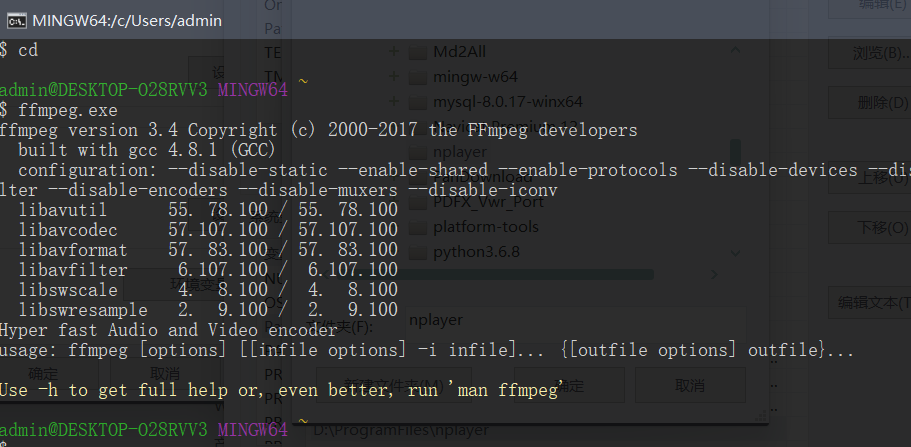The height and width of the screenshot is (447, 911).
Task: Expand the Md2All folder node
Action: (x=394, y=51)
